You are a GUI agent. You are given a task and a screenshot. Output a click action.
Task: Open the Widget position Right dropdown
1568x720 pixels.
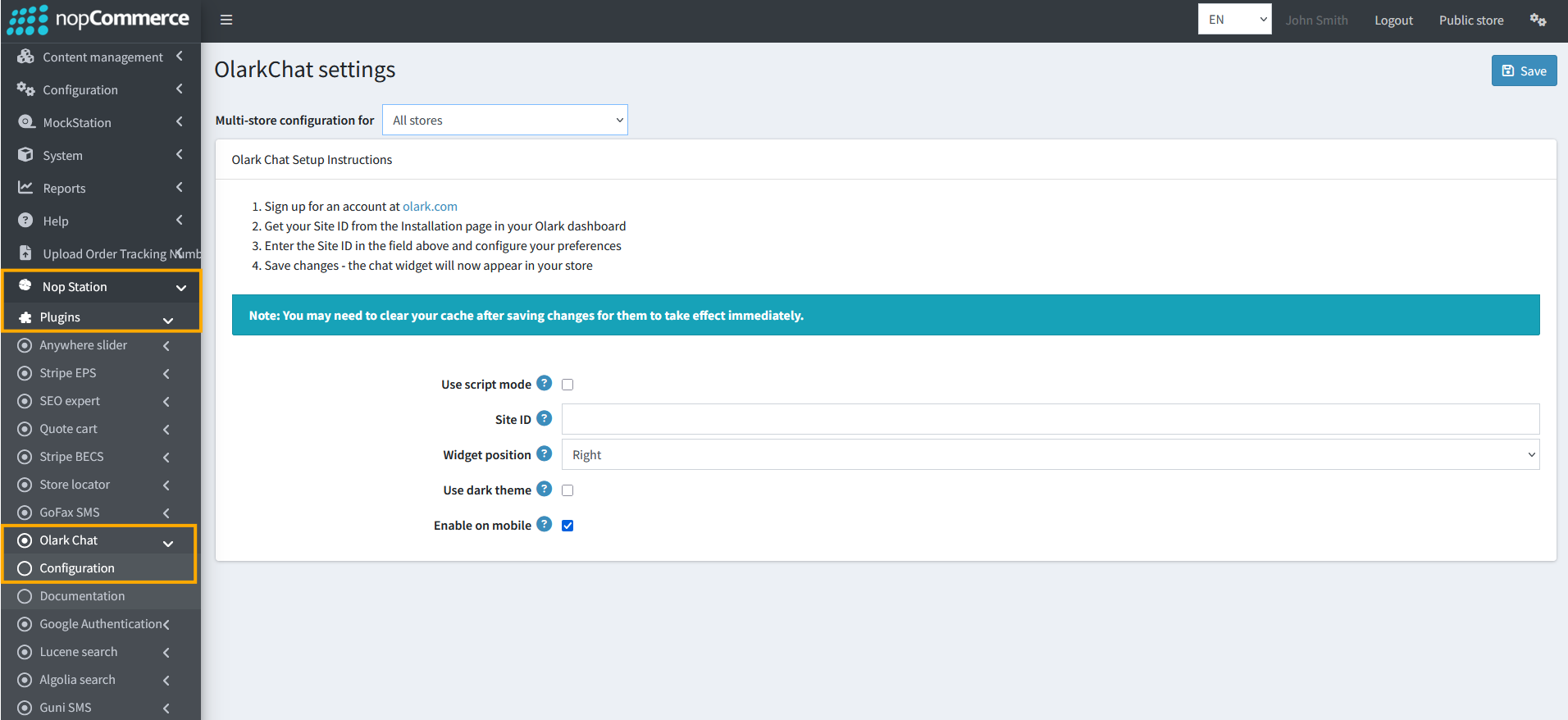coord(1051,454)
